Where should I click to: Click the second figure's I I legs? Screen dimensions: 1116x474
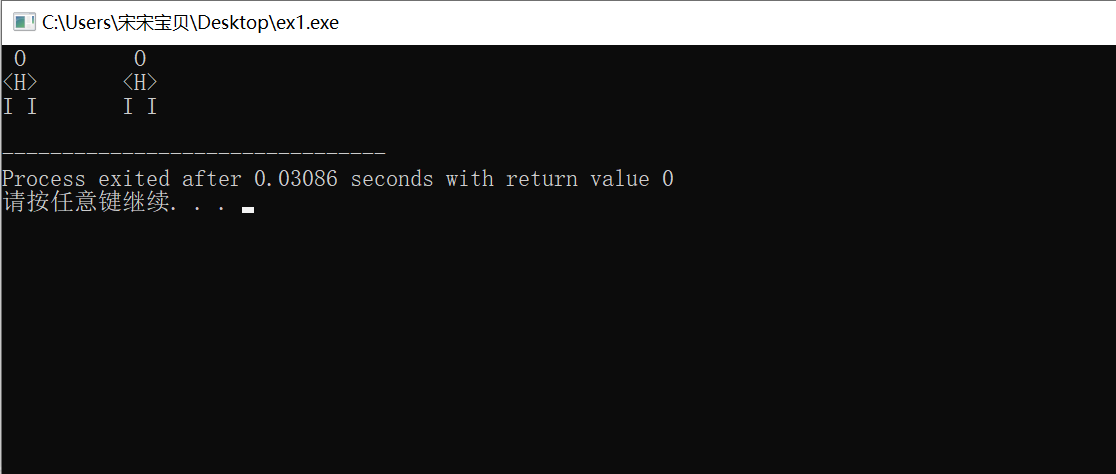[x=140, y=107]
